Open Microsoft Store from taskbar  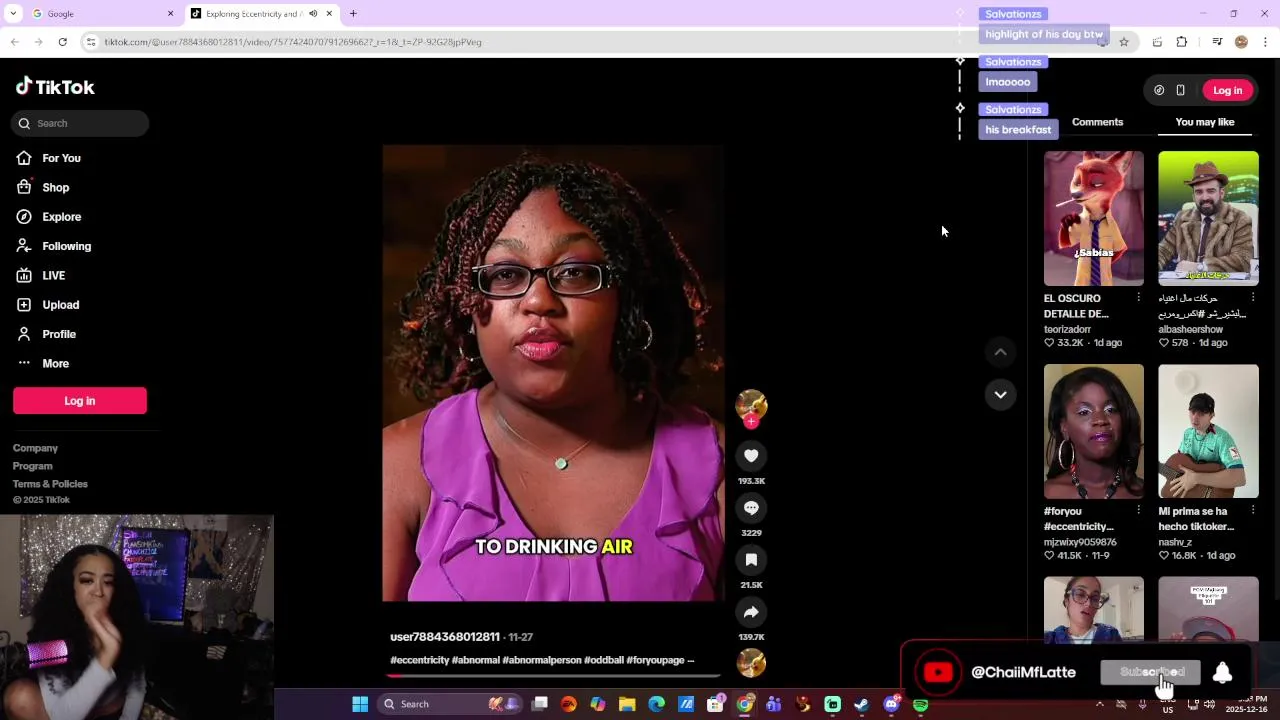[x=715, y=704]
